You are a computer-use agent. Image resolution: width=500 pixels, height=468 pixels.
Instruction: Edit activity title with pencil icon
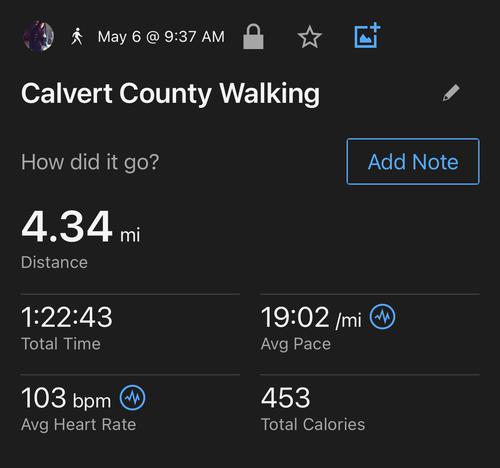451,93
